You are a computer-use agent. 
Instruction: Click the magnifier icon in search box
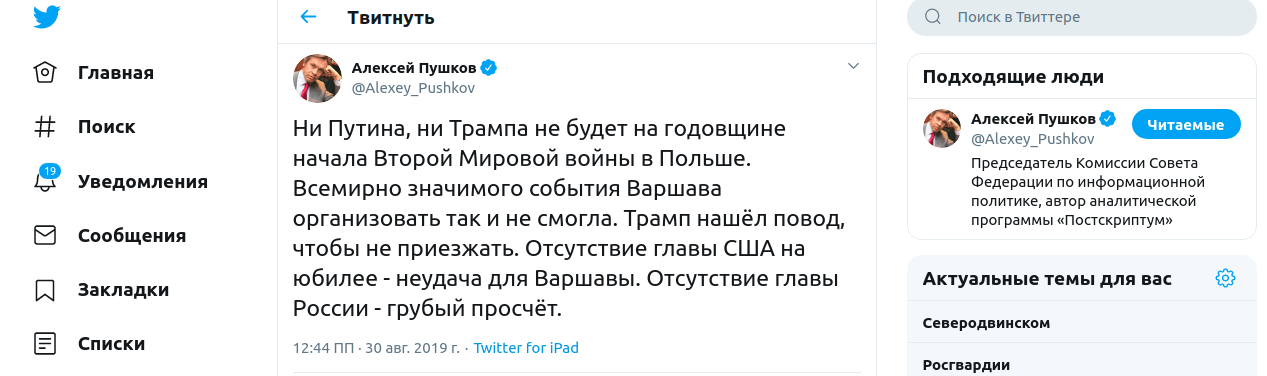933,17
